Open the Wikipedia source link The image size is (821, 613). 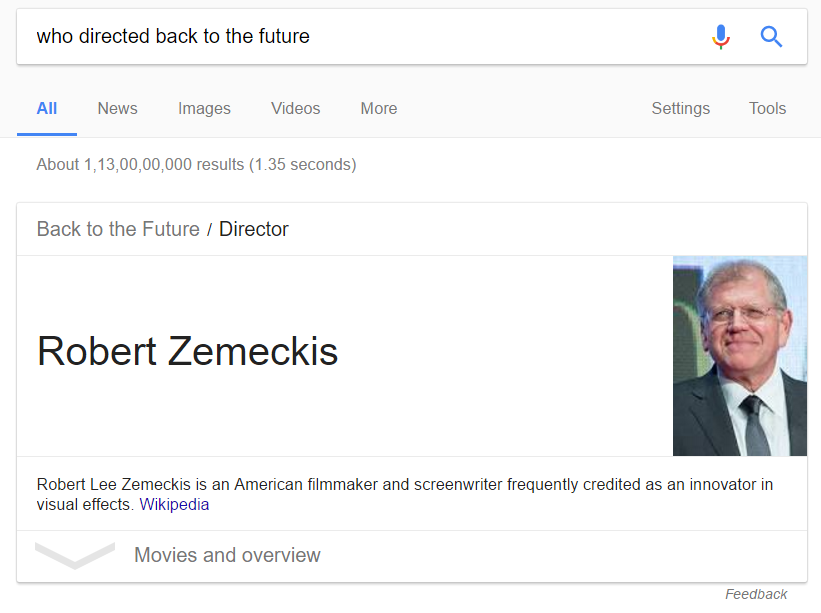click(x=174, y=505)
